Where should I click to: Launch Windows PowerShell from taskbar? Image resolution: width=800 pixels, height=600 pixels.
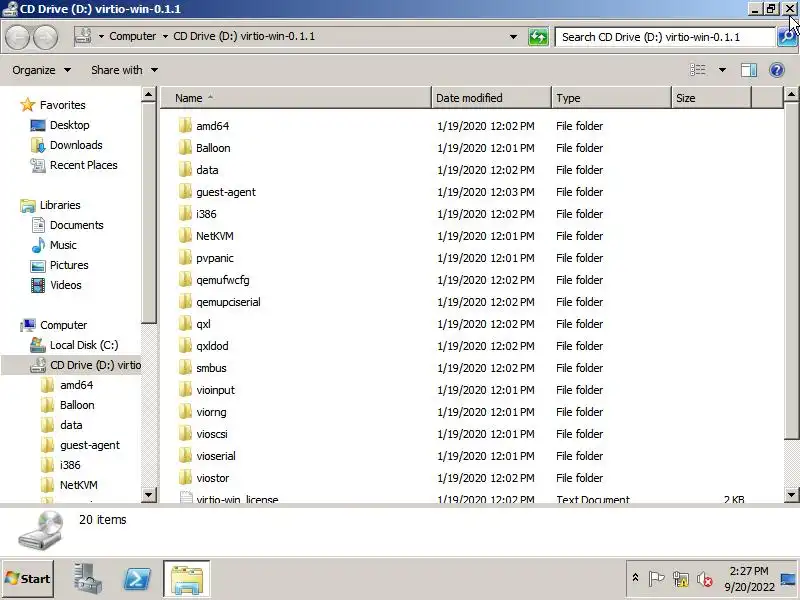click(x=137, y=579)
